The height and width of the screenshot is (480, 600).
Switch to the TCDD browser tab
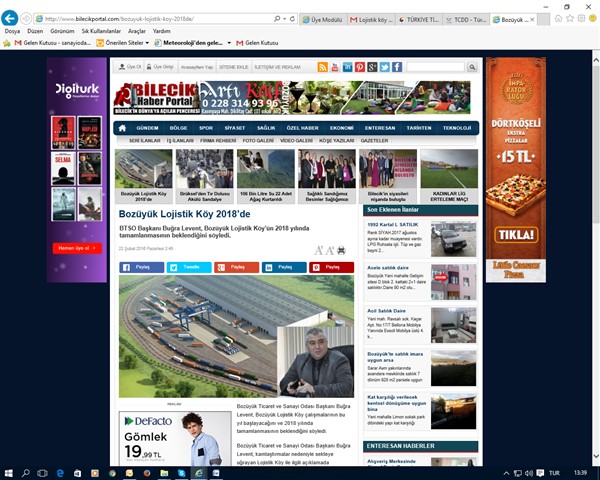[x=466, y=20]
